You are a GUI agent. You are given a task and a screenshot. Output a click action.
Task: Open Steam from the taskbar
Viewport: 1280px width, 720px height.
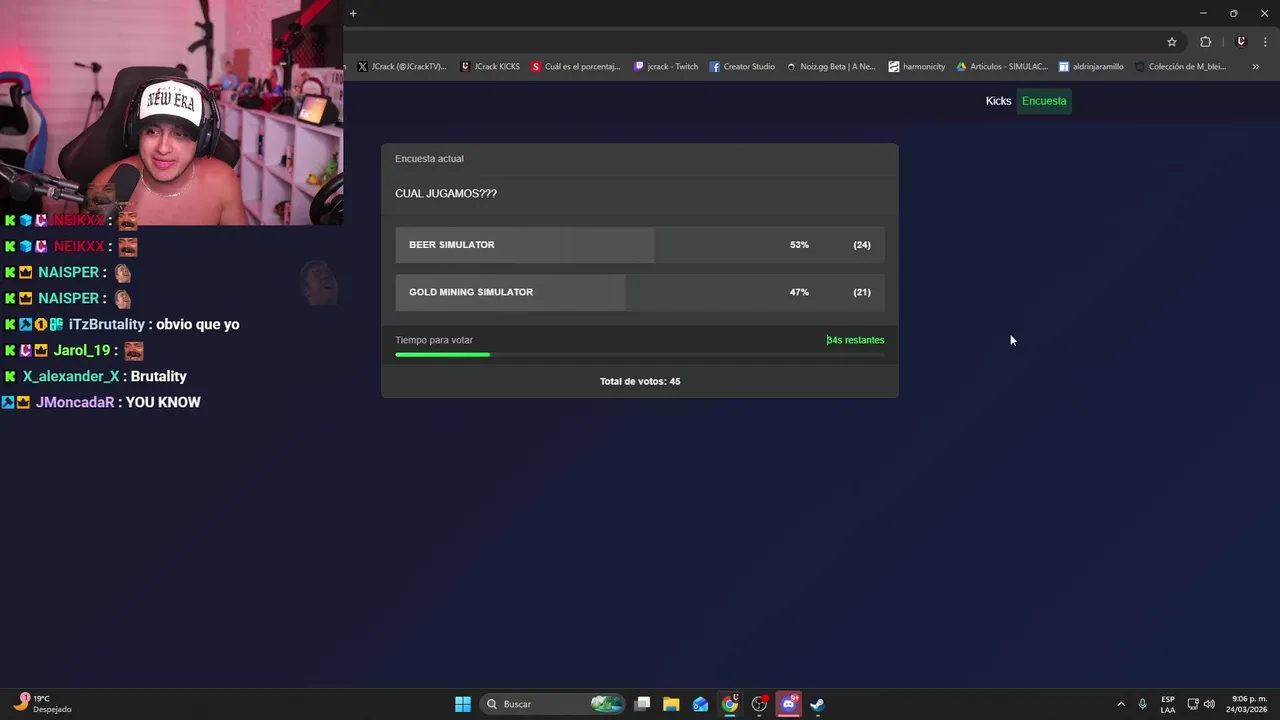click(x=817, y=704)
